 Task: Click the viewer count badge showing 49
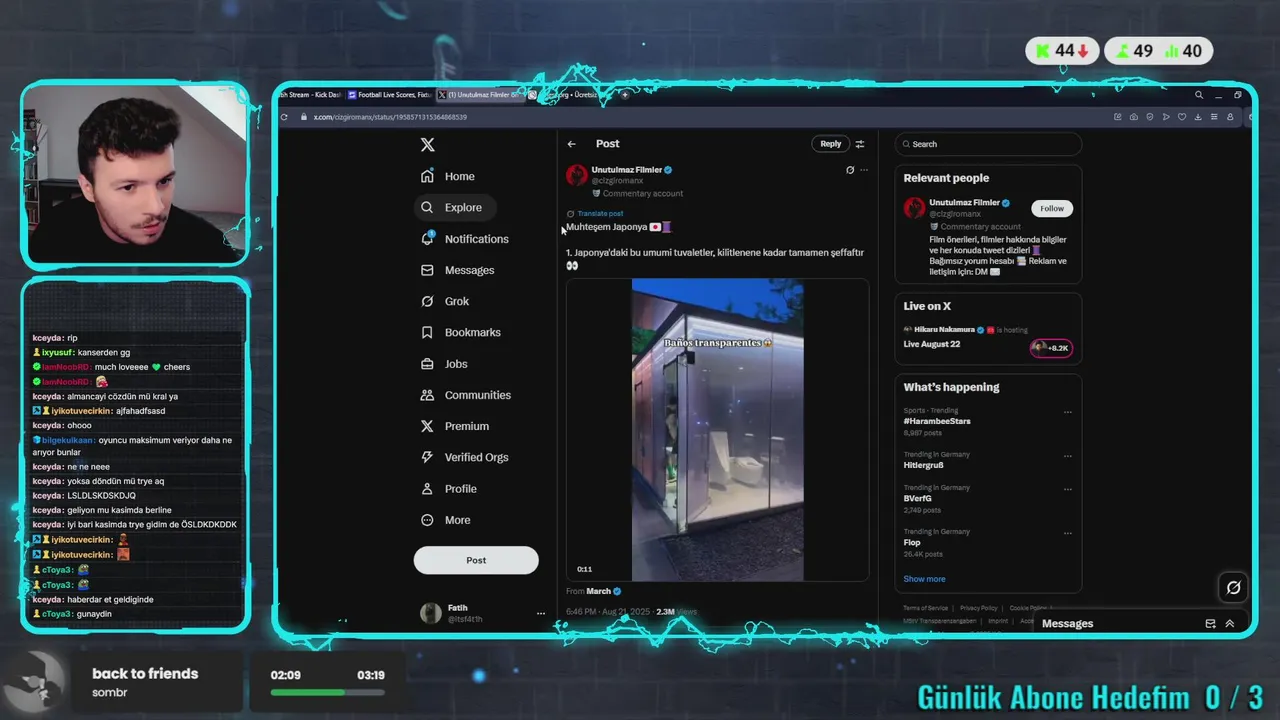tap(1133, 51)
